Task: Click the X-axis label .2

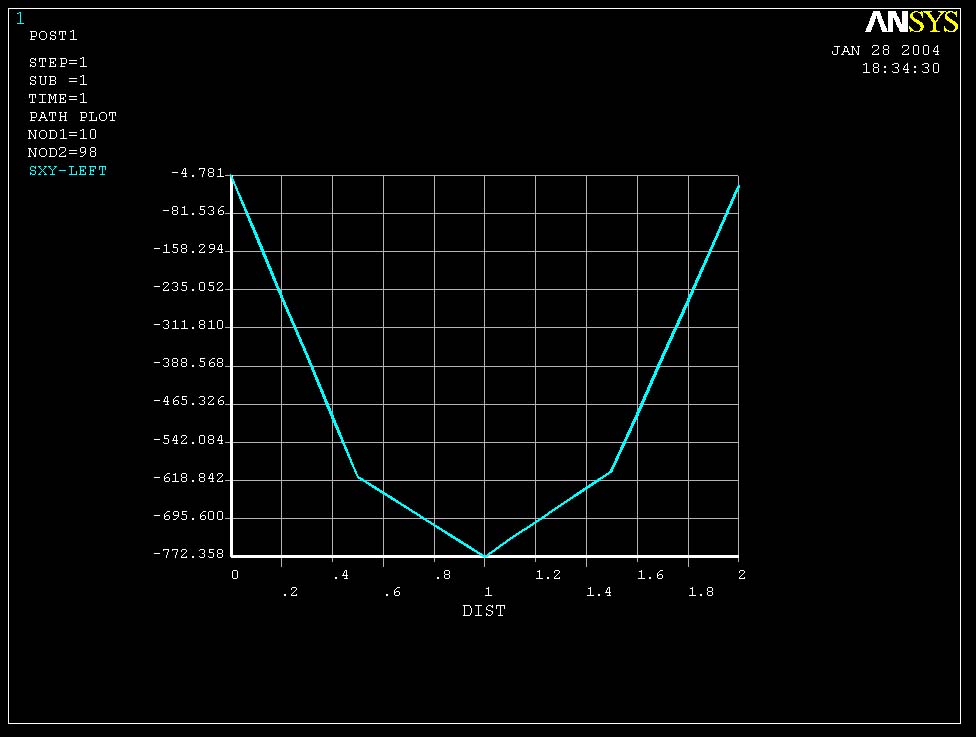Action: (x=290, y=592)
